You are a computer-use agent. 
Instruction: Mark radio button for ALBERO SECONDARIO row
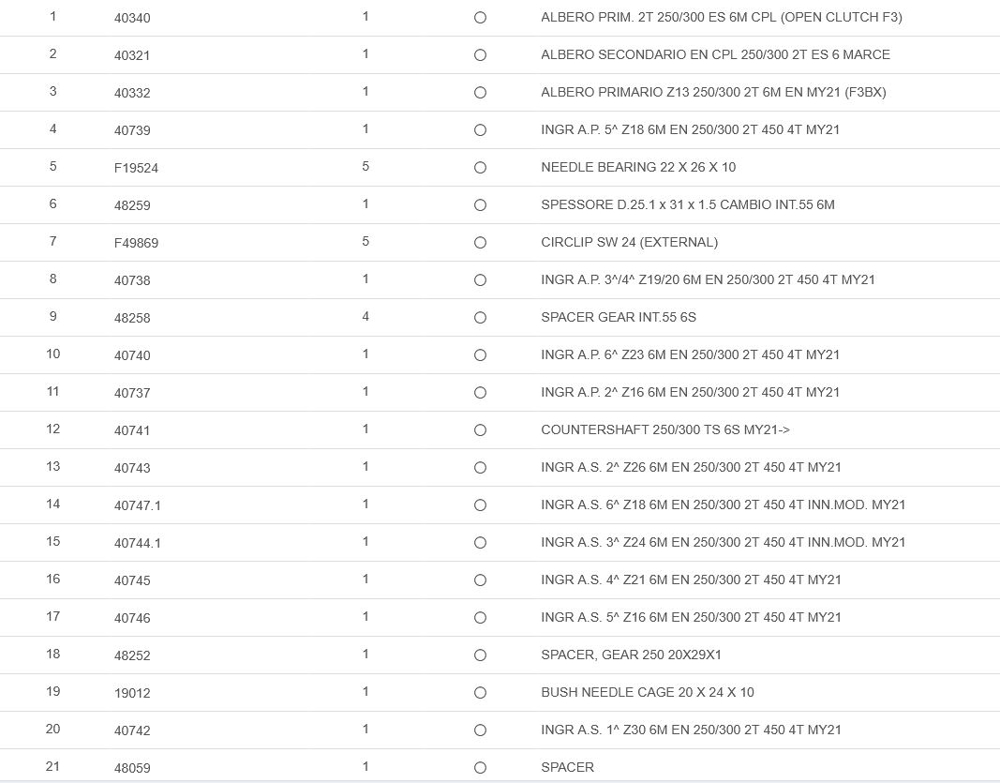(x=480, y=55)
